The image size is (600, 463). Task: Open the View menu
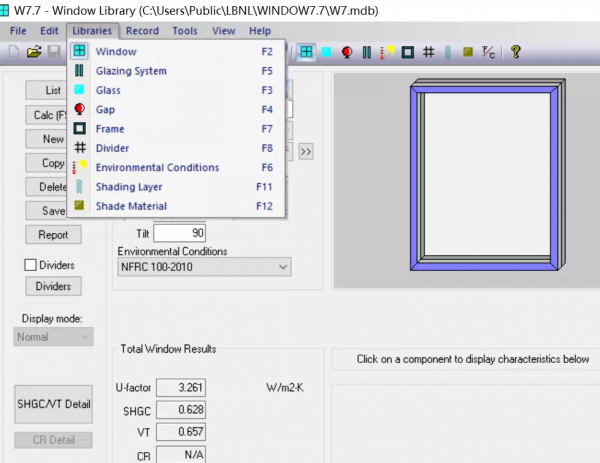coord(224,31)
